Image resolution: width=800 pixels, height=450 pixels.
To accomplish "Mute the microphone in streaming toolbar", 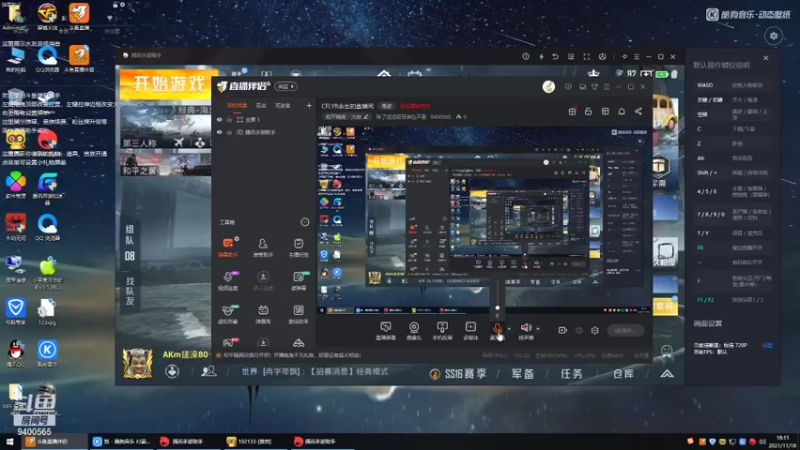I will click(497, 330).
